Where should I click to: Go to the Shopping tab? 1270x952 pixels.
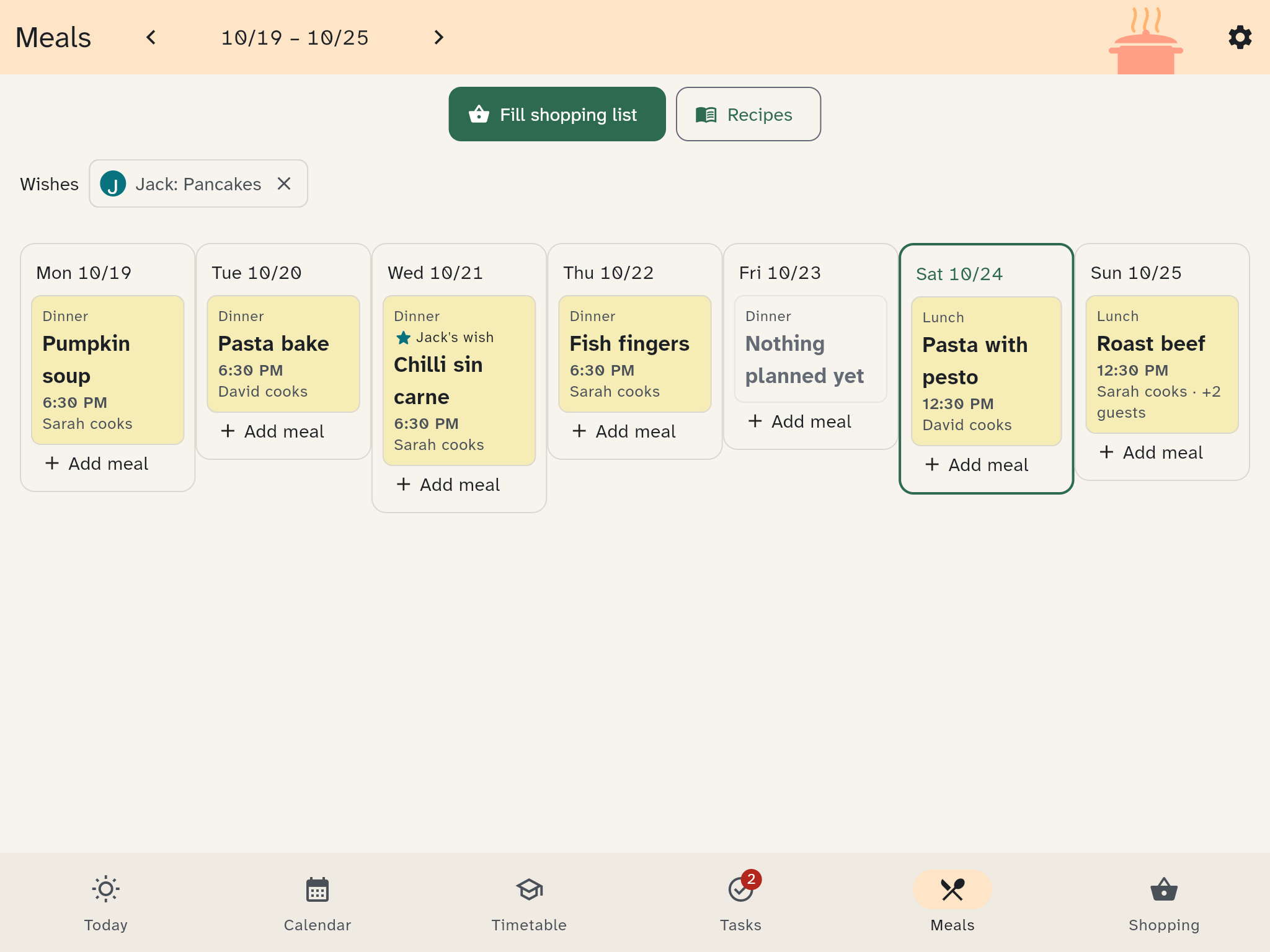point(1164,902)
